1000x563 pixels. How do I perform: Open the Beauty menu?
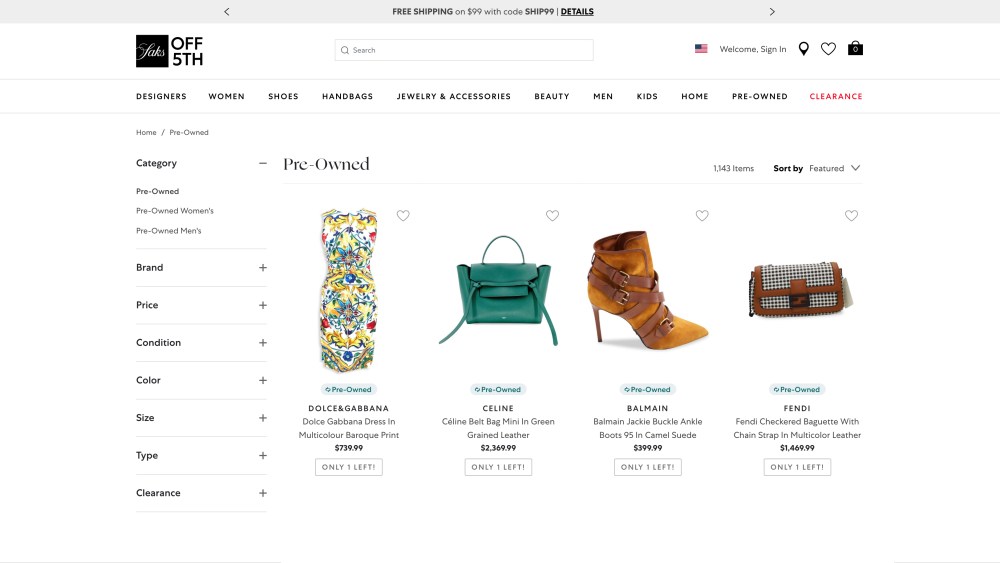(552, 96)
